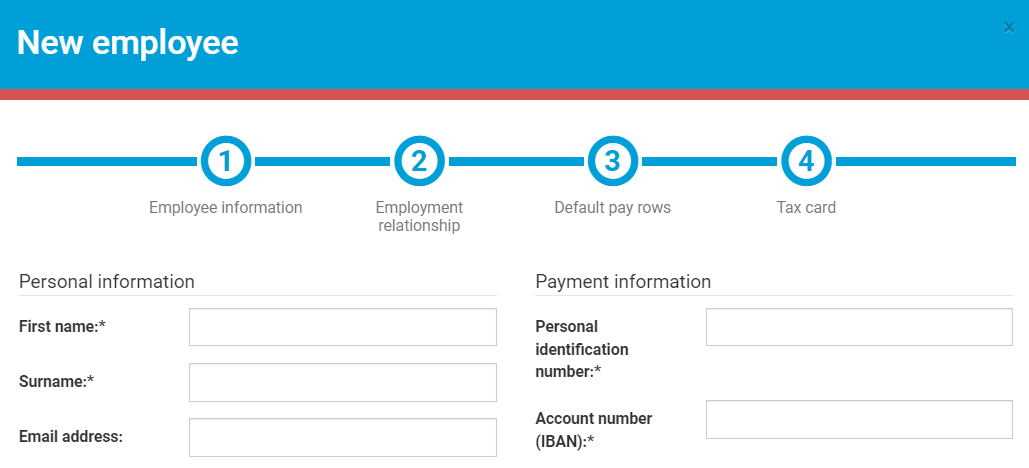This screenshot has width=1029, height=468.
Task: Switch to the Tax card step label
Action: pyautogui.click(x=806, y=208)
